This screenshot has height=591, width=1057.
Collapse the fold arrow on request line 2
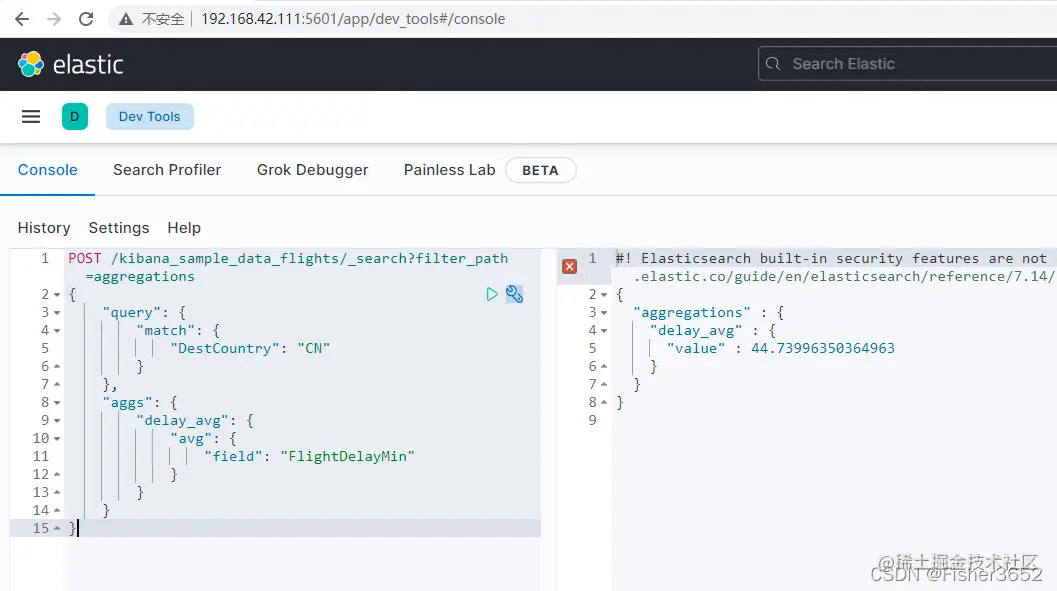[57, 295]
